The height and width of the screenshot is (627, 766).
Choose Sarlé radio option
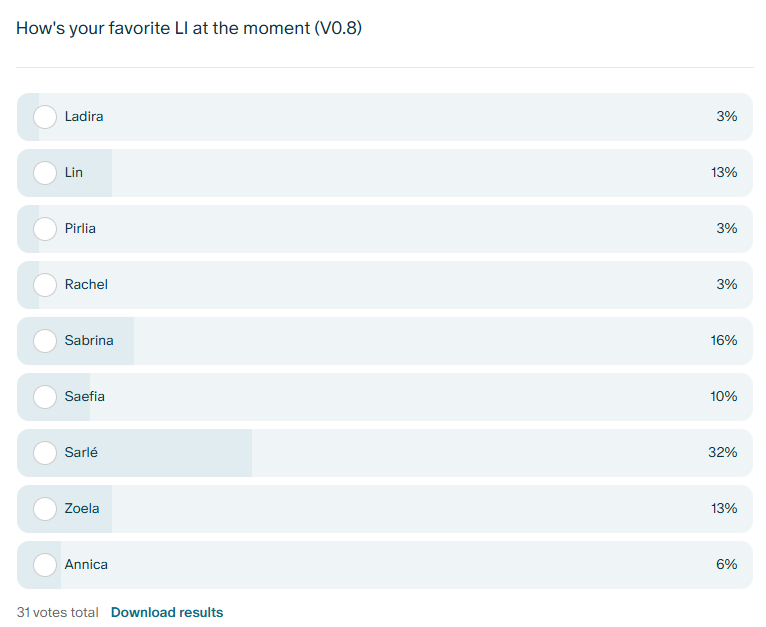point(45,453)
